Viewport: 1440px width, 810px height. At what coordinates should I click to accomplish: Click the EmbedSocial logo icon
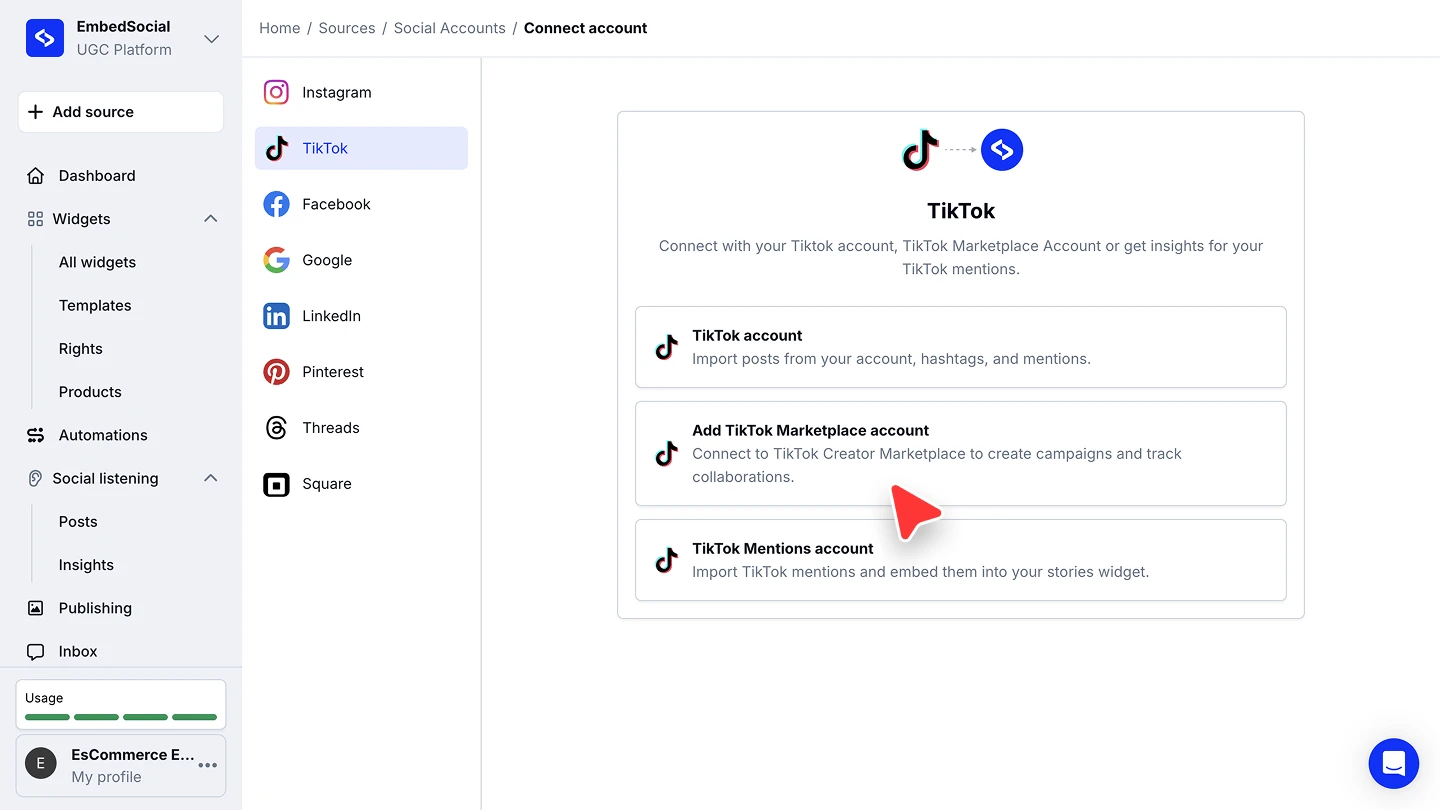[45, 38]
